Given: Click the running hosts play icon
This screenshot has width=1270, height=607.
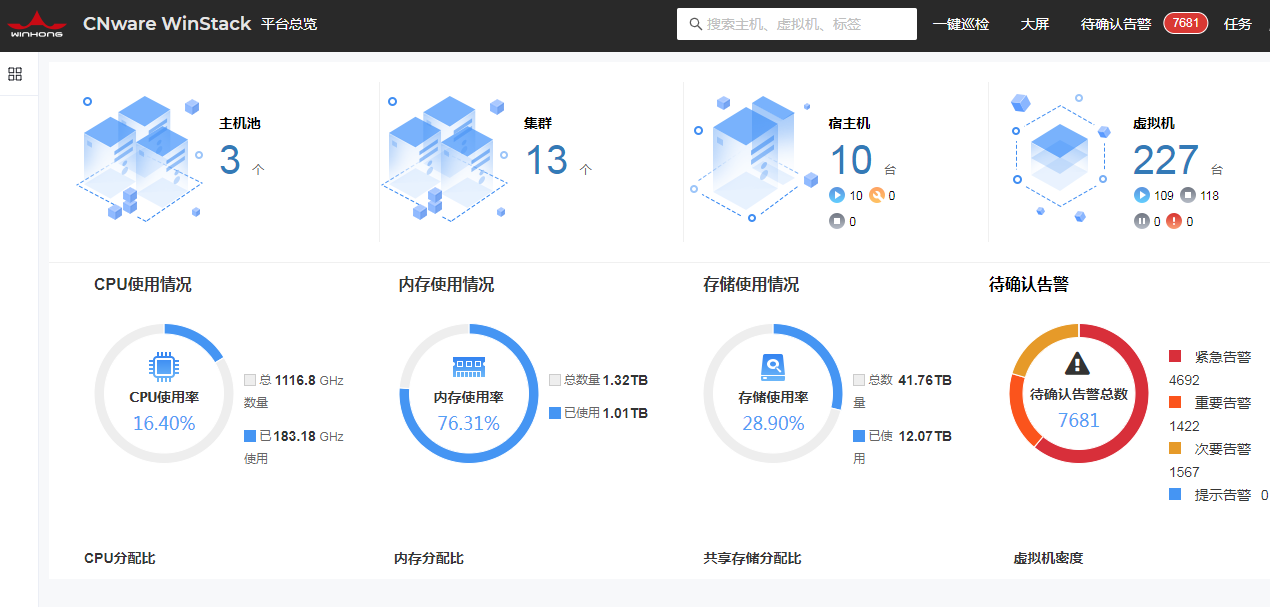Looking at the screenshot, I should click(837, 196).
